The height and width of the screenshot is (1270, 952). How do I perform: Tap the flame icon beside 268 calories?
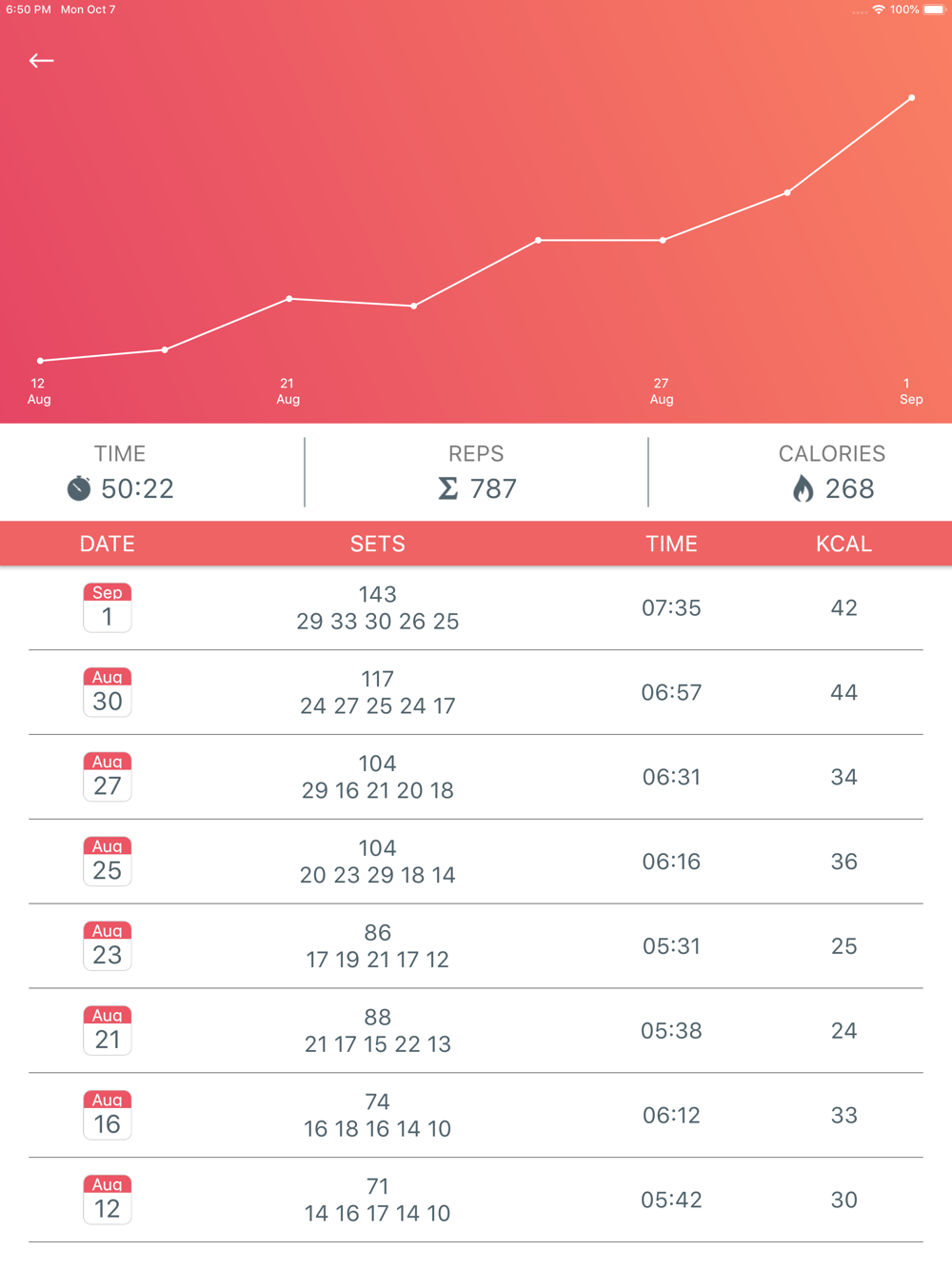coord(803,488)
